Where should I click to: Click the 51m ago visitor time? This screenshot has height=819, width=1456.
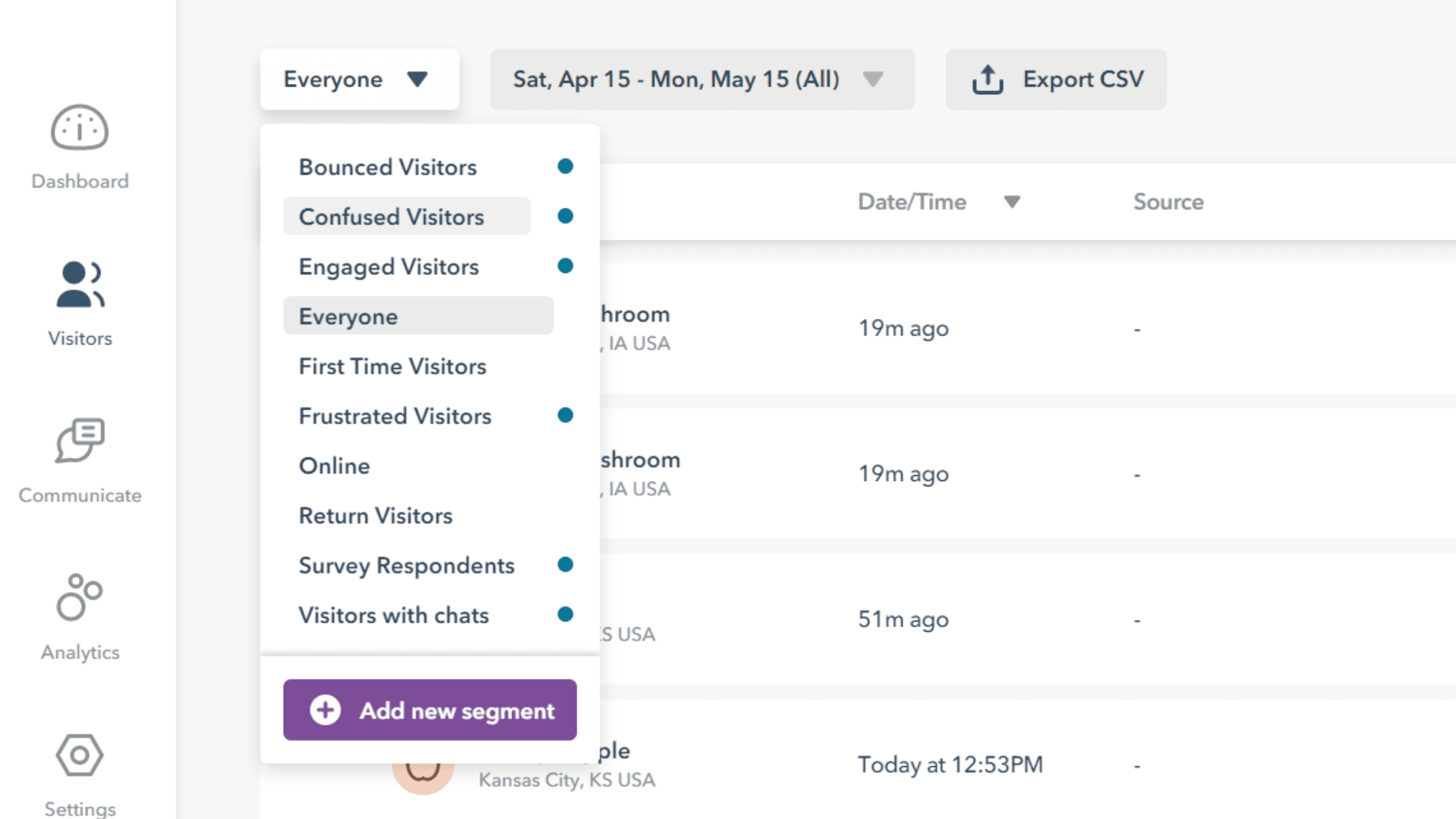pyautogui.click(x=903, y=619)
